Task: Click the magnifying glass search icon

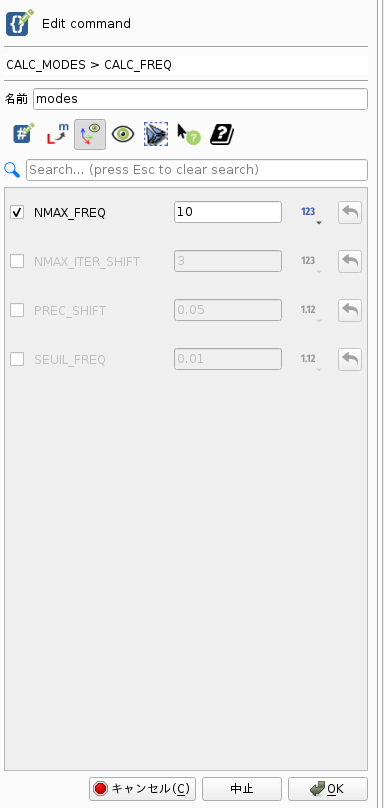Action: (x=12, y=169)
